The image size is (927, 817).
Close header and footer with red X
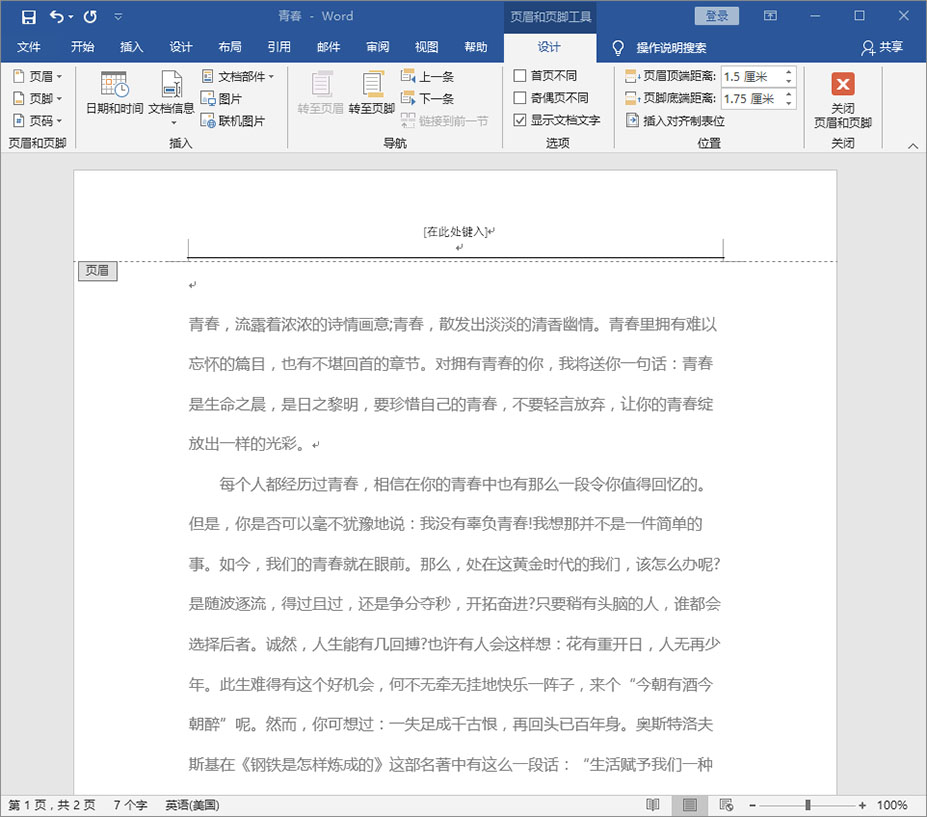843,84
